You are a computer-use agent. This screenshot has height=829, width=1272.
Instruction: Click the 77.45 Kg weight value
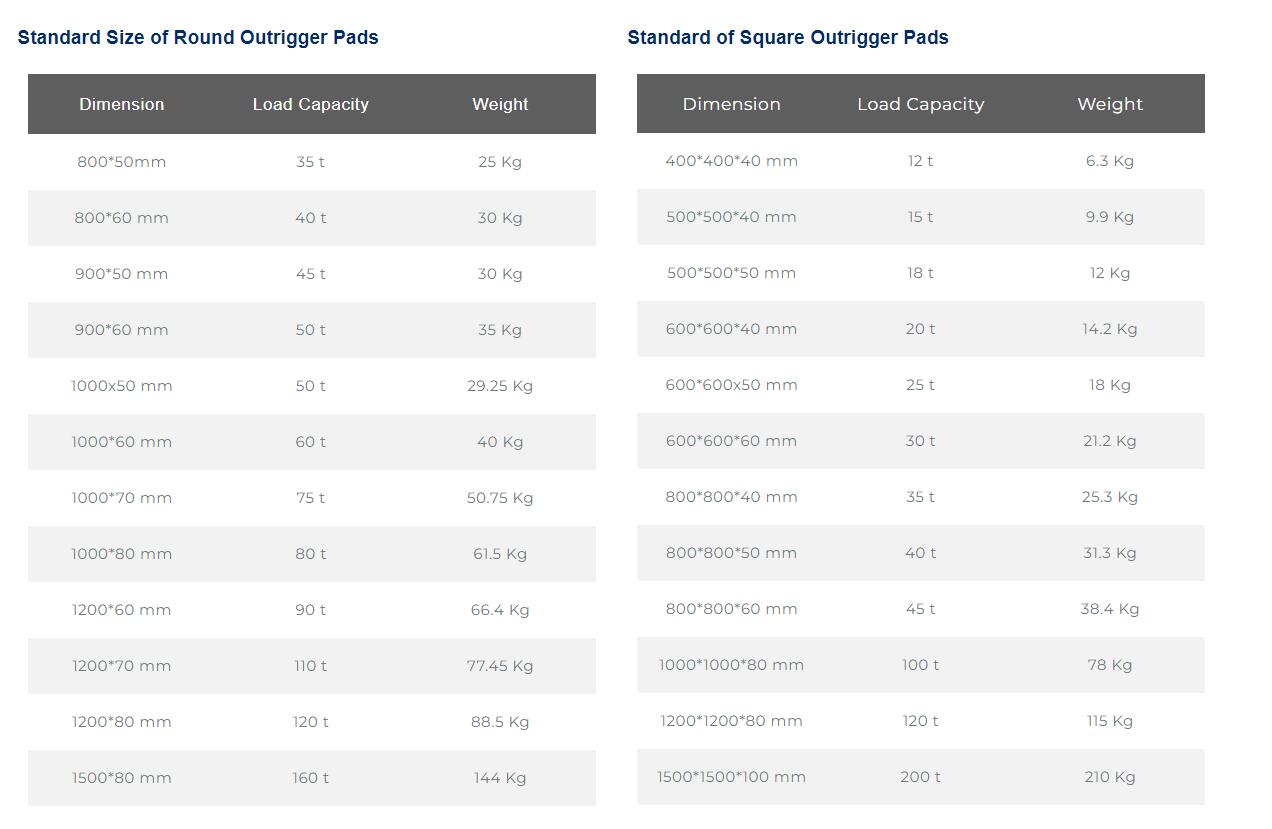tap(500, 666)
